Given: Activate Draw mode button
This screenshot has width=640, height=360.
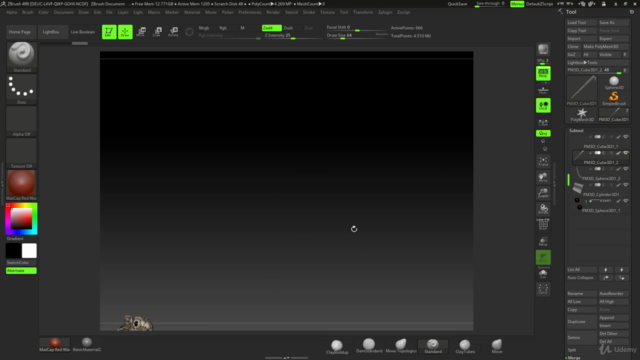Looking at the screenshot, I should [125, 32].
